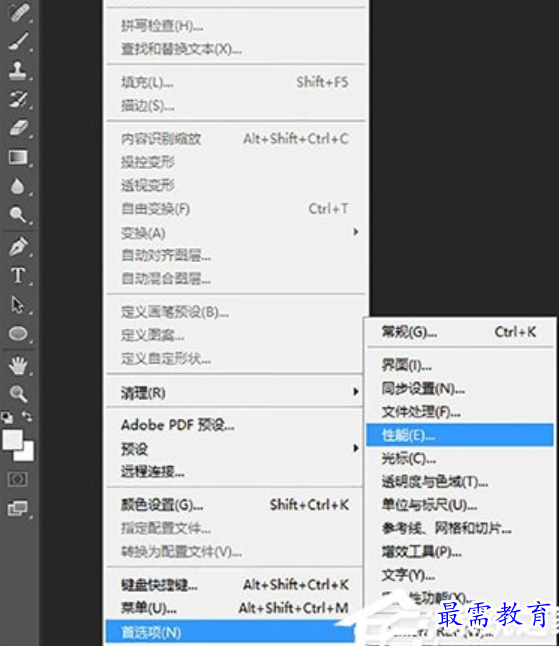This screenshot has width=559, height=646.
Task: Select the Pen tool
Action: point(19,247)
